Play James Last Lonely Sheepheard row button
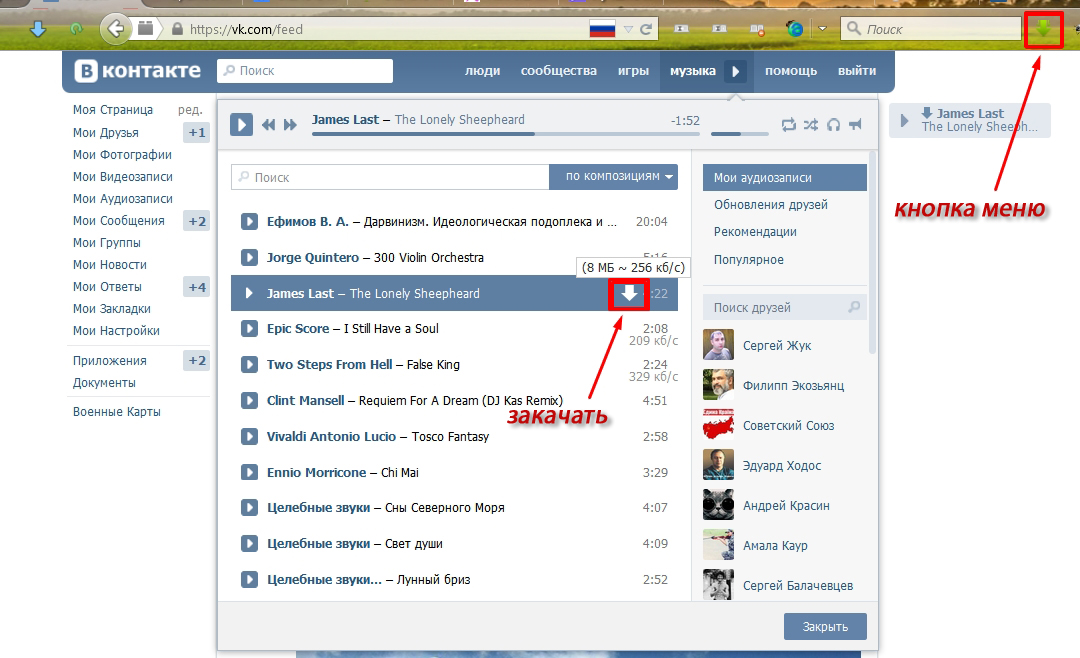Viewport: 1080px width, 658px height. click(x=249, y=294)
